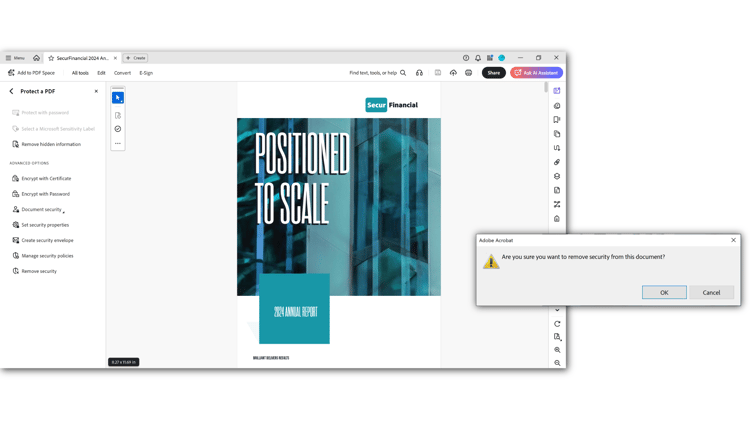The height and width of the screenshot is (421, 750).
Task: Open the bookmarks icon in right rail
Action: tap(557, 120)
